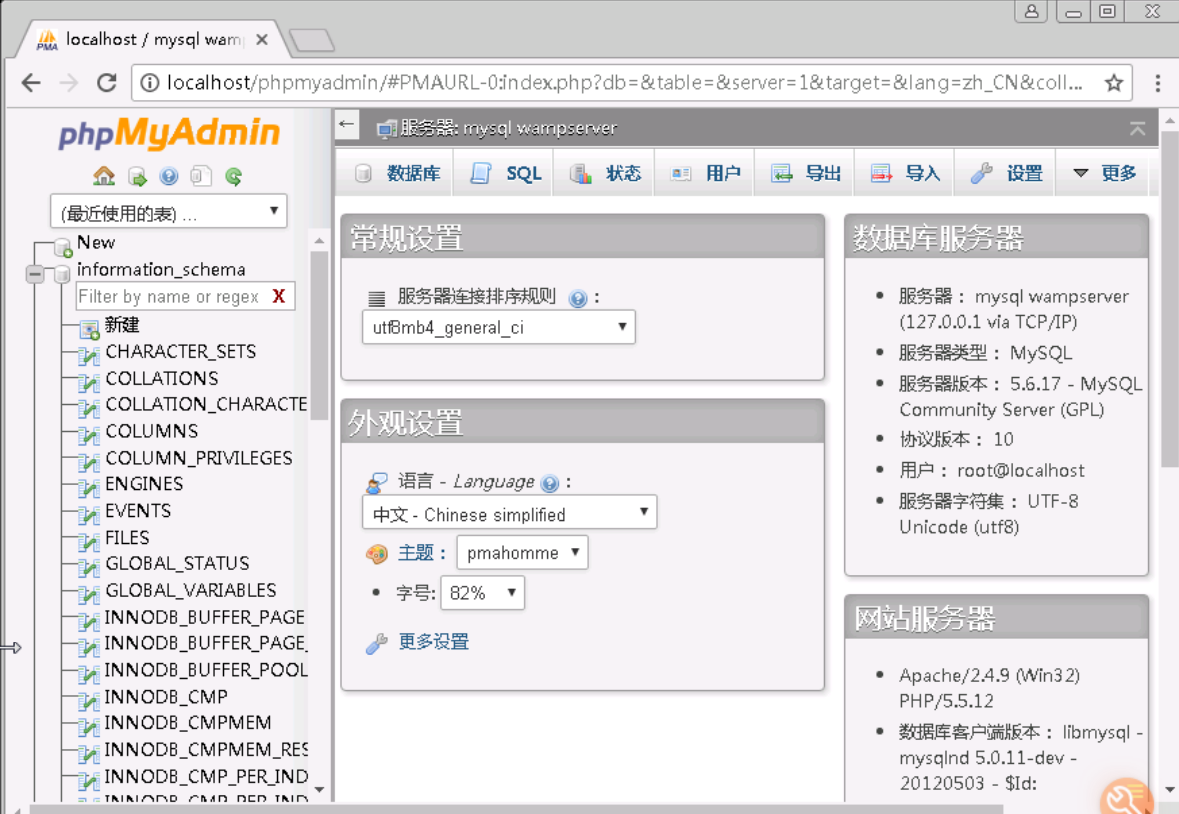This screenshot has width=1179, height=814.
Task: Open the 82% font size dropdown
Action: coord(483,592)
